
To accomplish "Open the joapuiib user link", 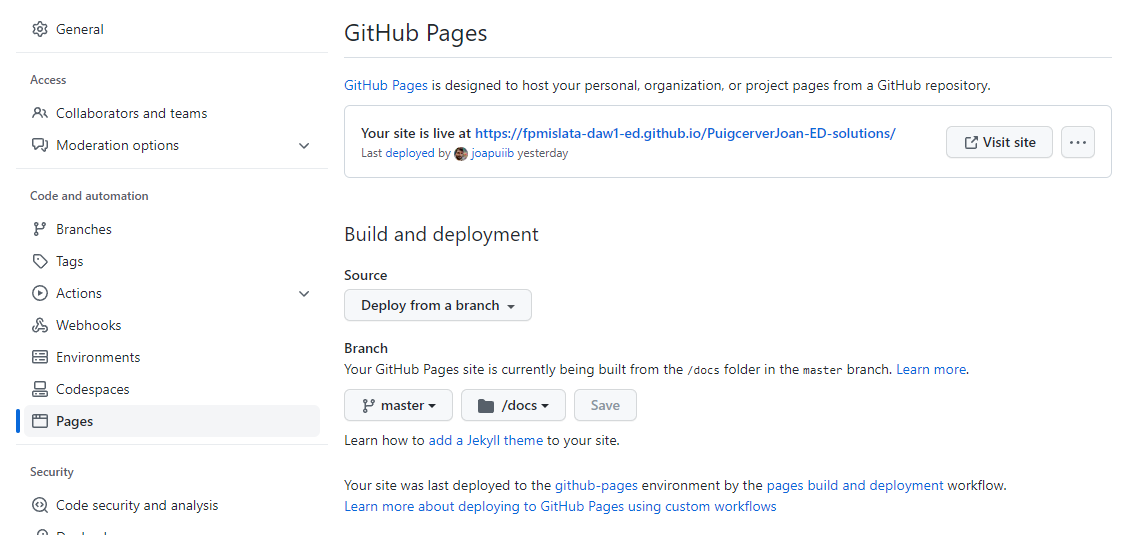I will pyautogui.click(x=493, y=153).
